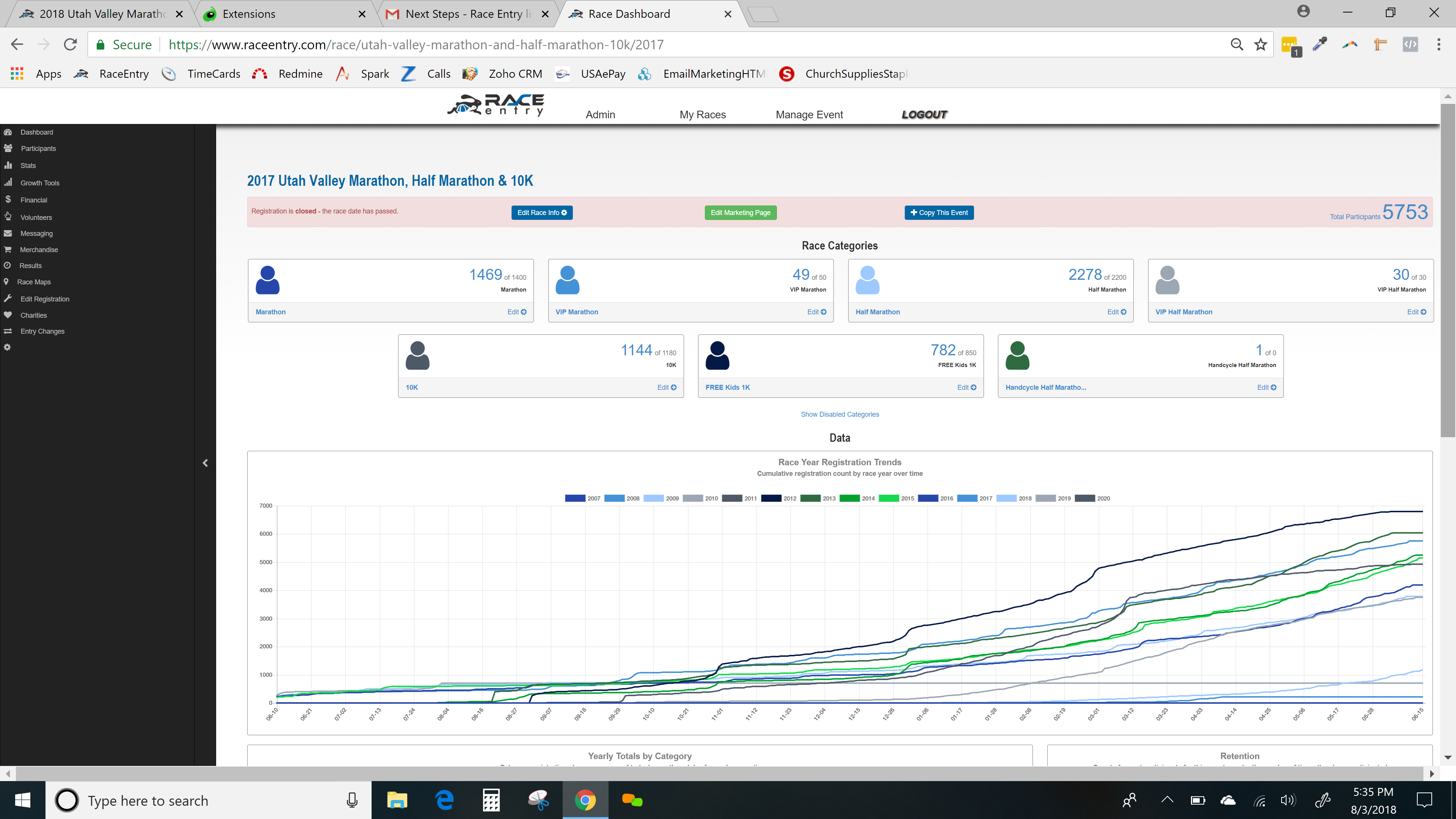Screen dimensions: 1456x819
Task: Click the settings gear at sidebar bottom
Action: tap(7, 347)
